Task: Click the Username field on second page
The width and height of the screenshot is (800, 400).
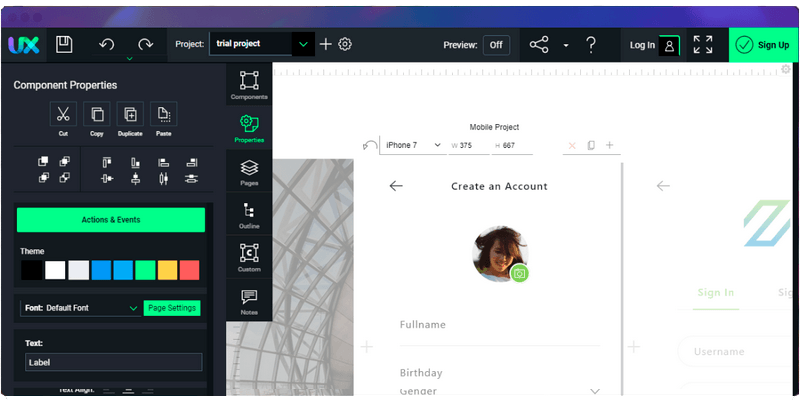Action: coord(735,351)
